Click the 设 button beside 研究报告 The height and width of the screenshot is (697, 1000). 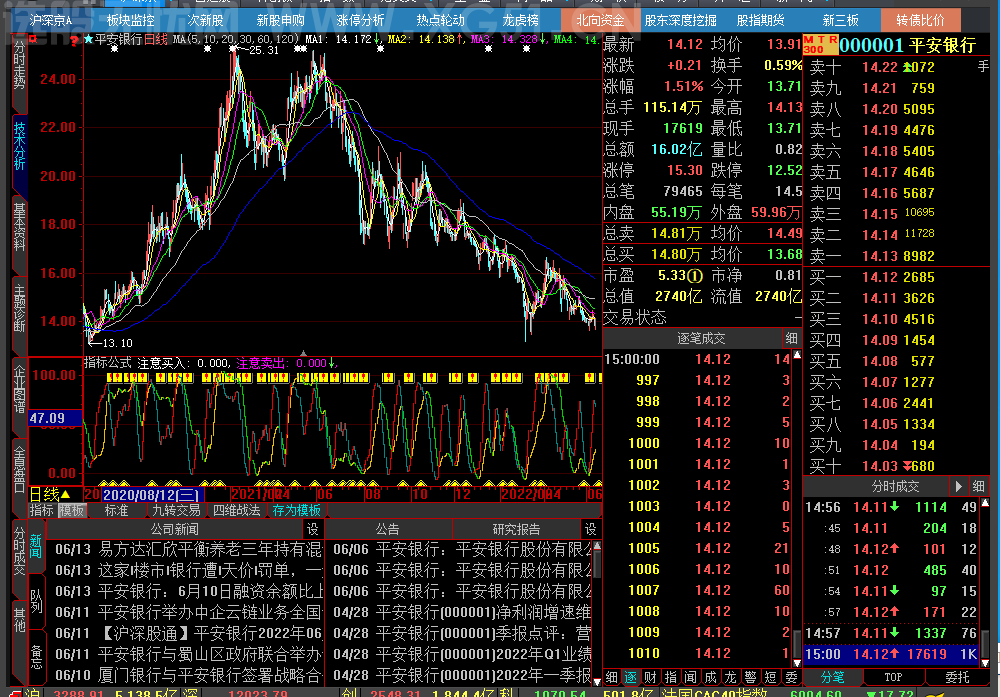pyautogui.click(x=591, y=529)
